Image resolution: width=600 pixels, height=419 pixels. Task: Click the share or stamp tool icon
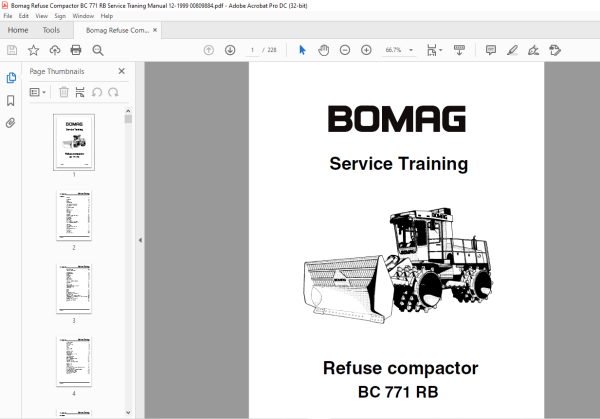click(555, 50)
